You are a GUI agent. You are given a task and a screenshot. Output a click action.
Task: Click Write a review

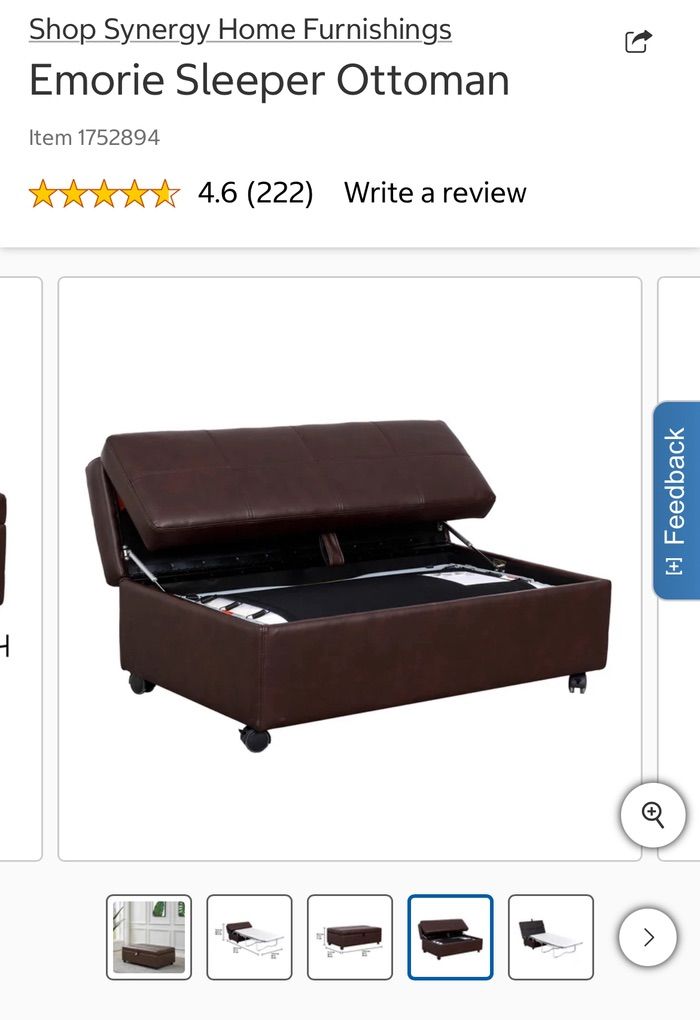(x=435, y=193)
